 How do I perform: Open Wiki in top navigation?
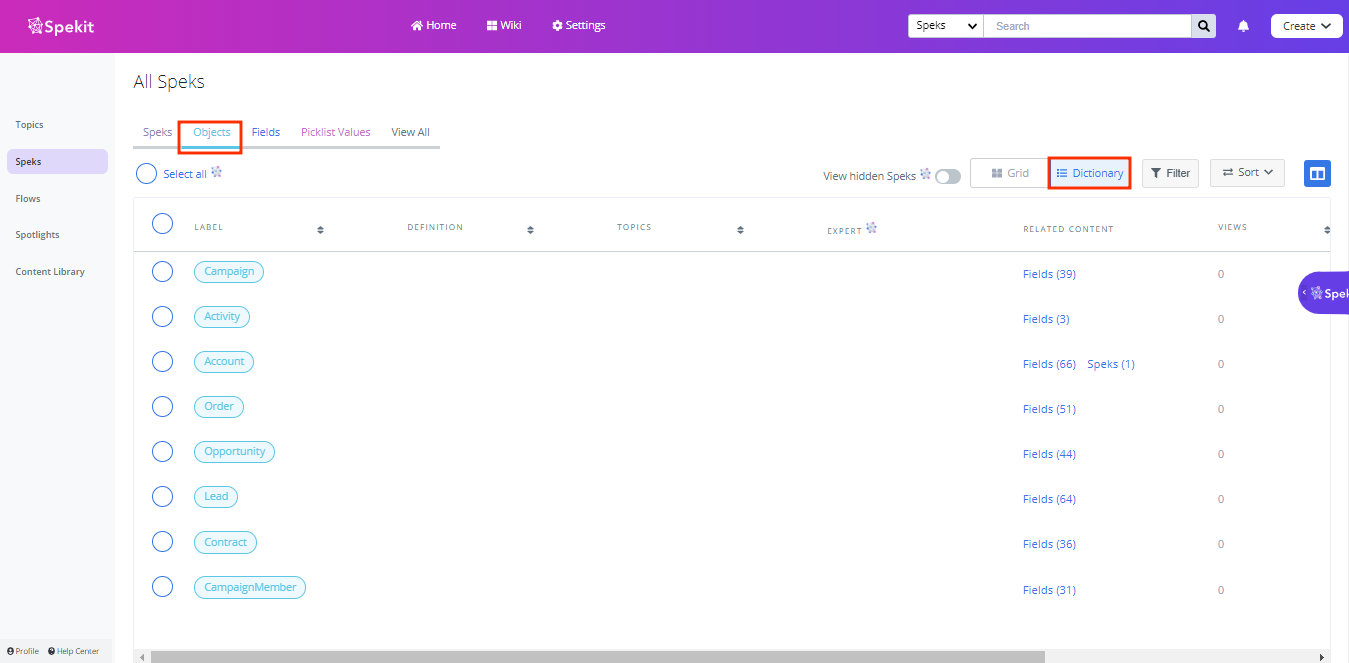pos(504,26)
